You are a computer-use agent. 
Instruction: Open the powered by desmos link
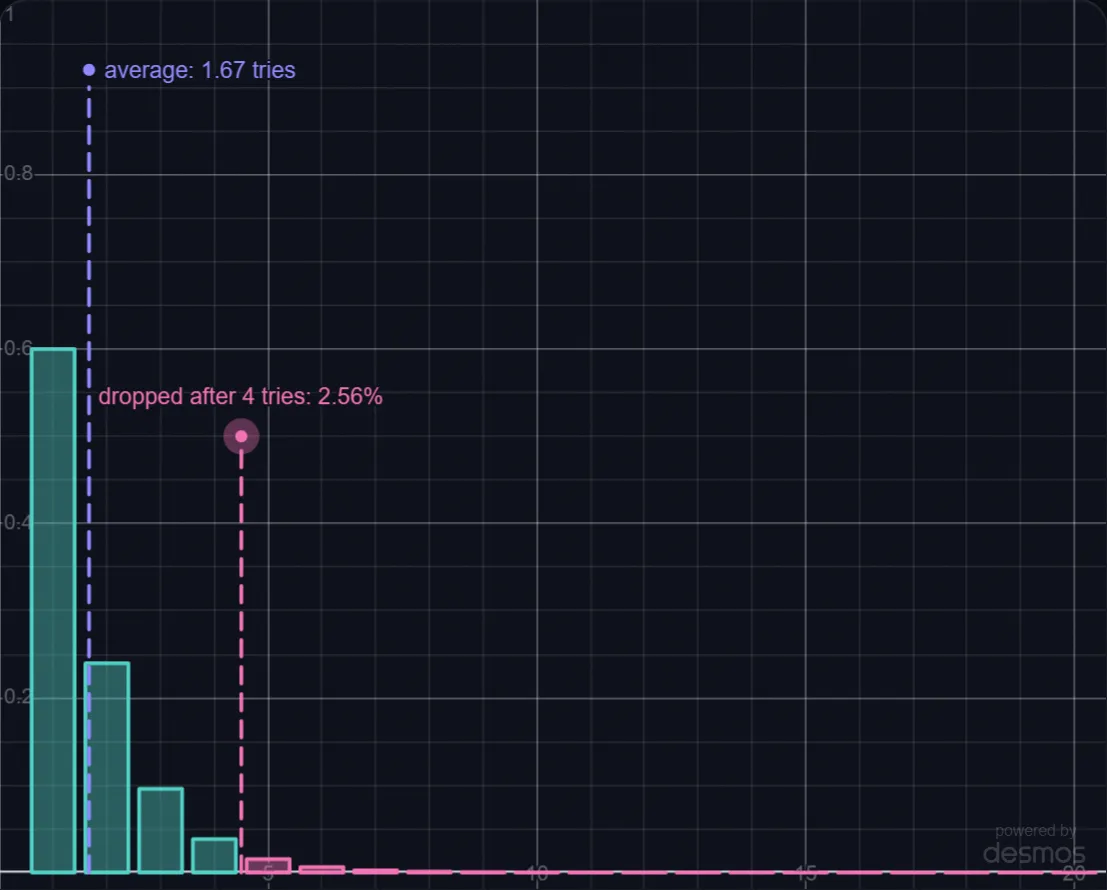(1034, 845)
